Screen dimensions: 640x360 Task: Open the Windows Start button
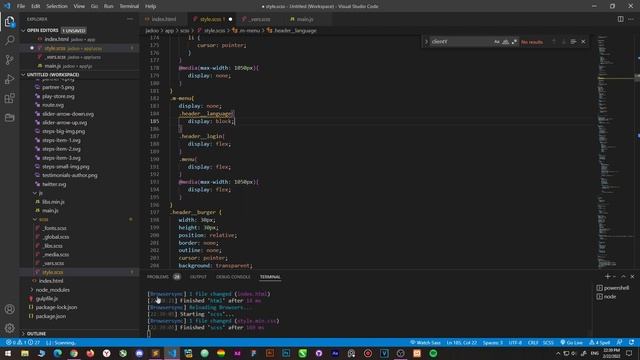point(8,353)
